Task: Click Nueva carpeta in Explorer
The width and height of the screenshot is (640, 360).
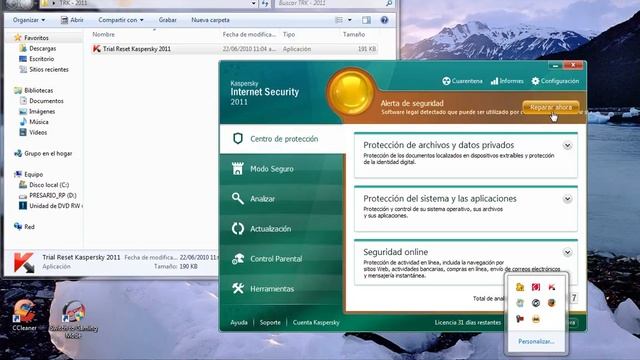Action: tap(210, 20)
